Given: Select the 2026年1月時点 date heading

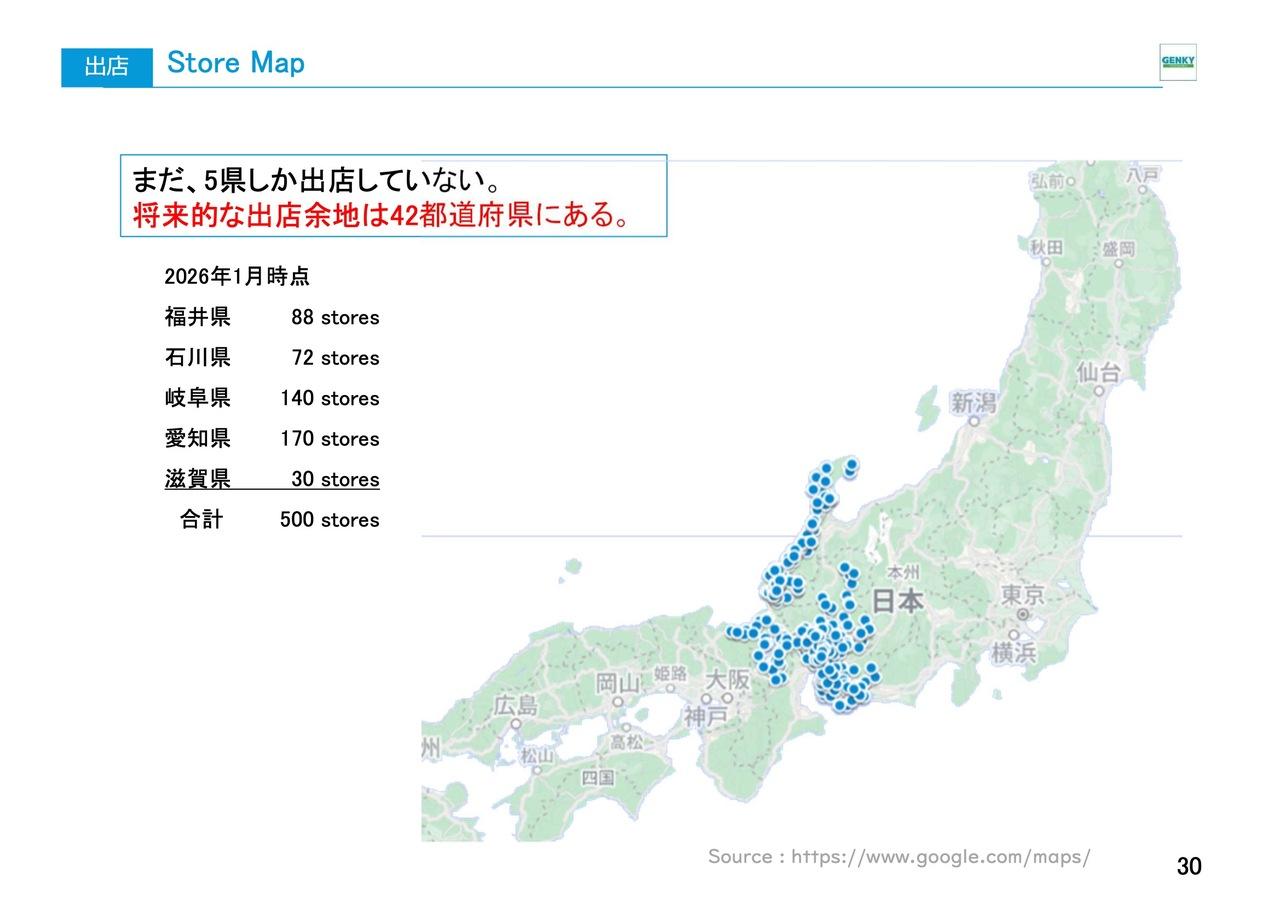Looking at the screenshot, I should (237, 277).
